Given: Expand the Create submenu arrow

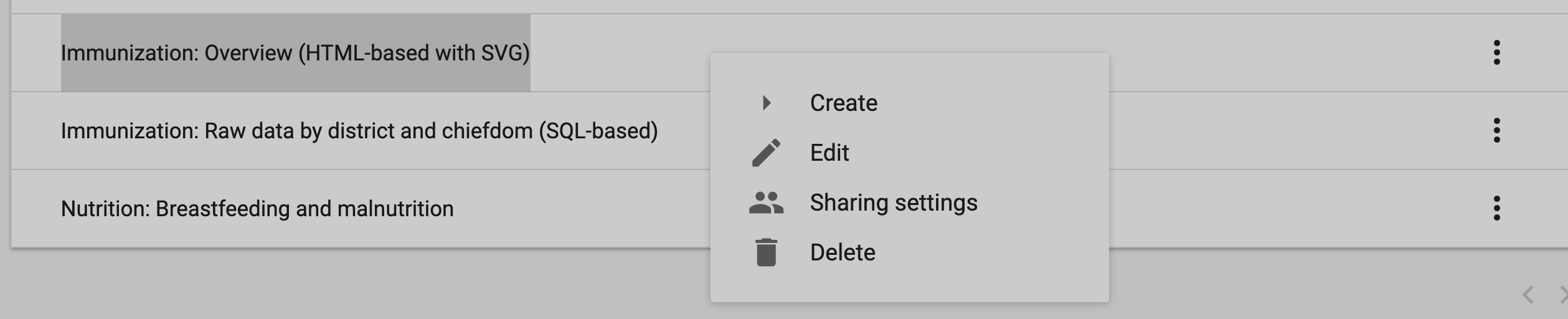Looking at the screenshot, I should click(x=767, y=103).
